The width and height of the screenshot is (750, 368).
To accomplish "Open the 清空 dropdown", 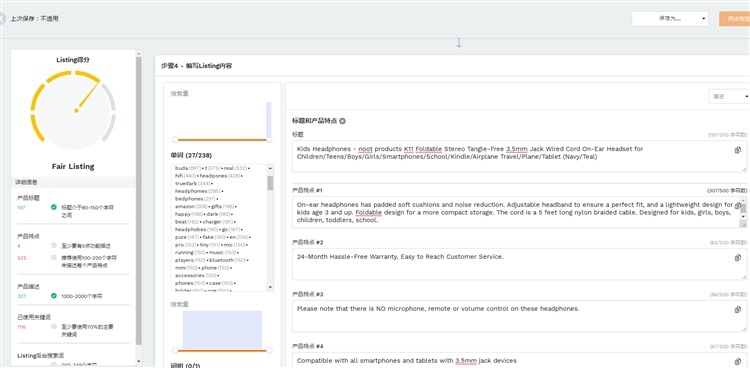I will (x=729, y=96).
